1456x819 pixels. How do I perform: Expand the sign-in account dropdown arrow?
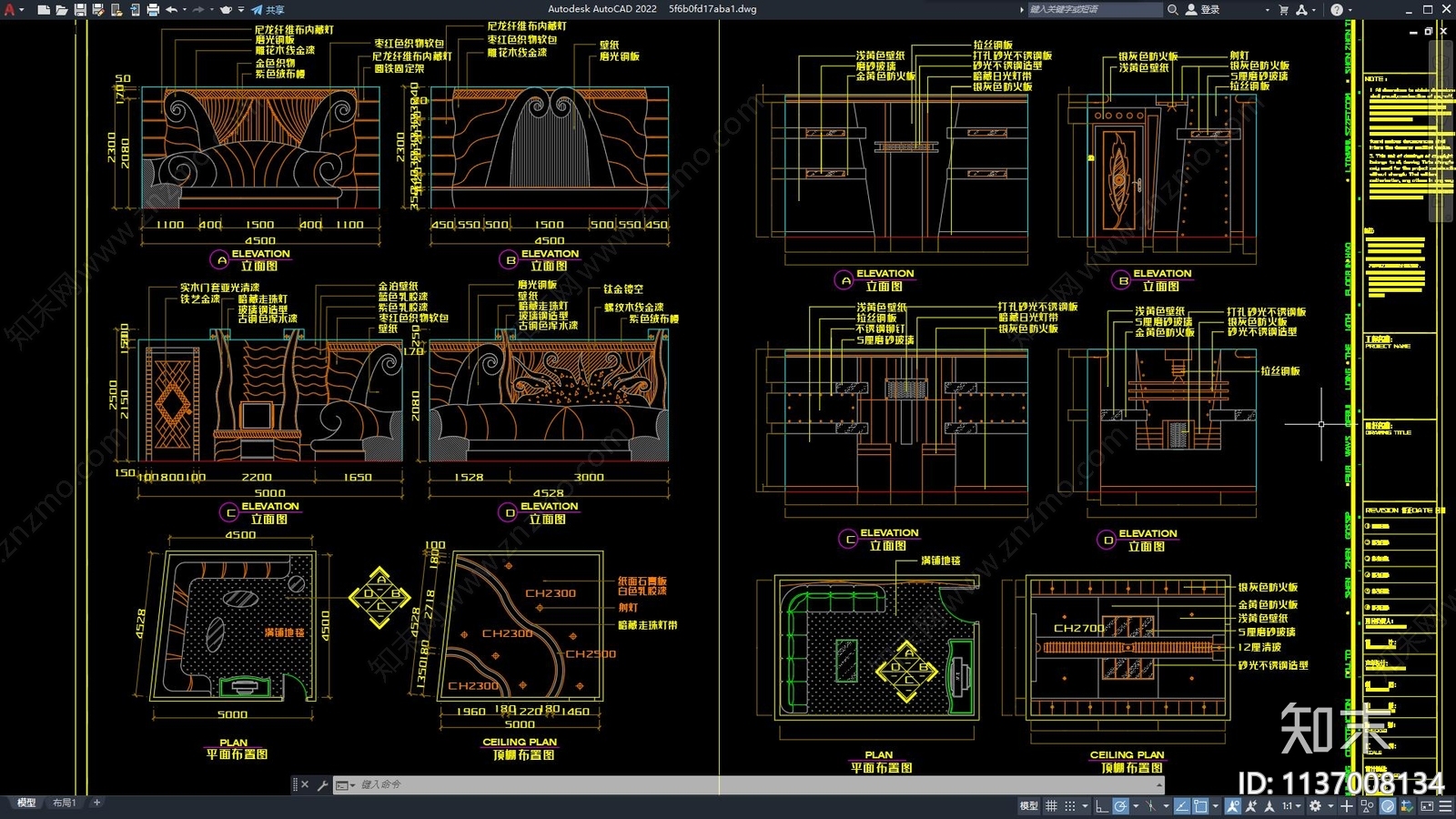click(x=1267, y=9)
